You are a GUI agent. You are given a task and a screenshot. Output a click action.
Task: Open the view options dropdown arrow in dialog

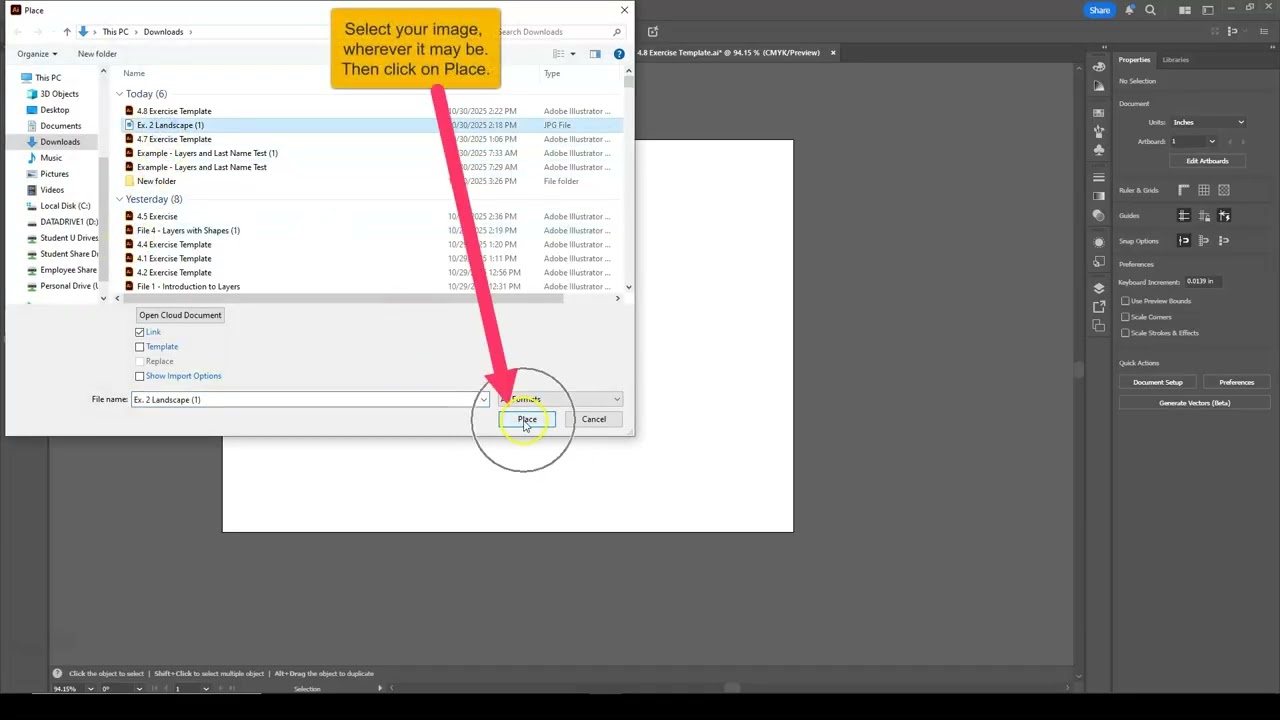coord(573,54)
